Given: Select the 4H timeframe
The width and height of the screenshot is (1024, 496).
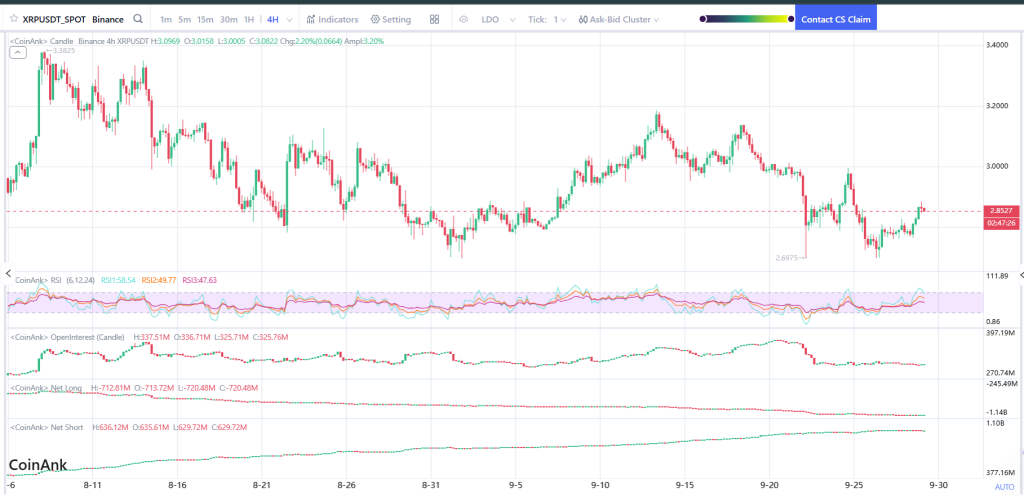Looking at the screenshot, I should 272,20.
